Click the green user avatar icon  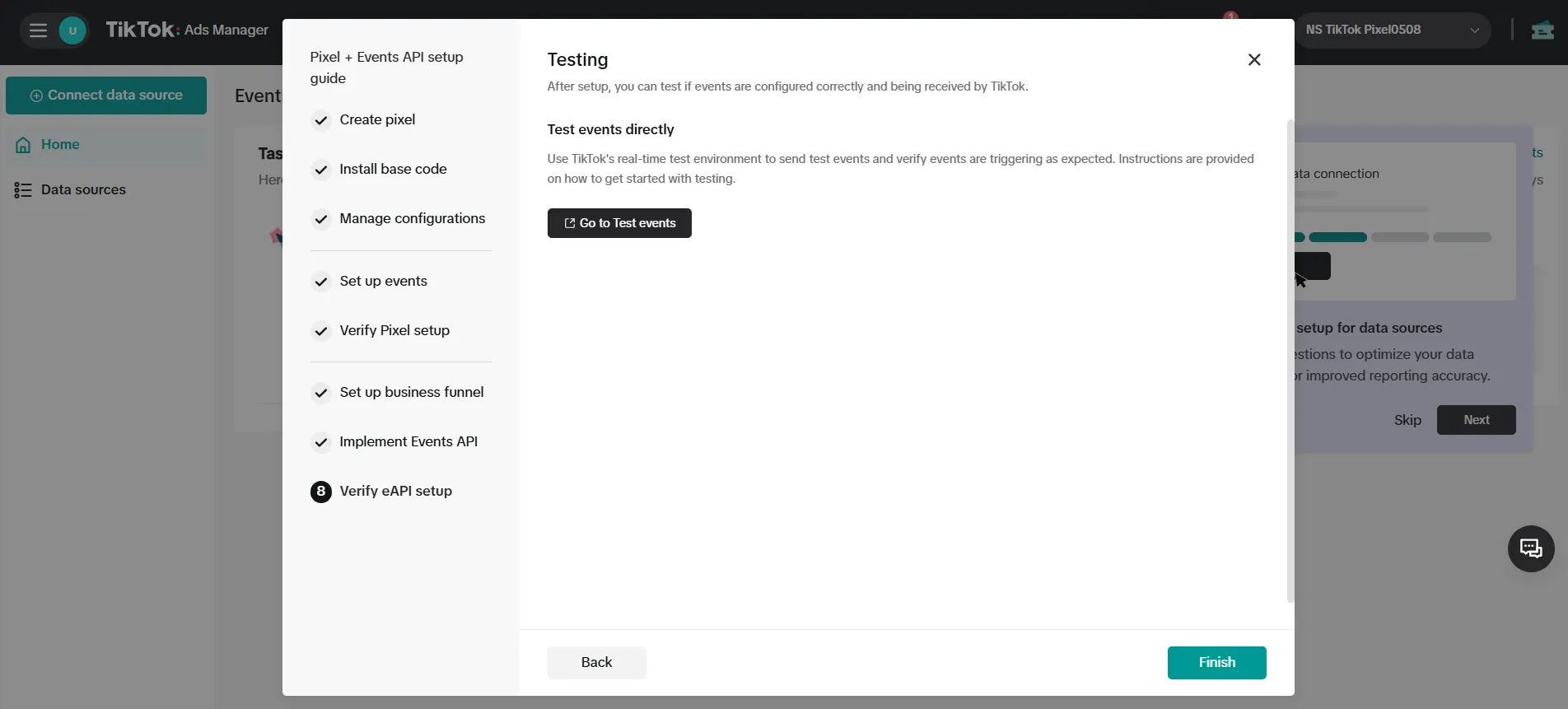[72, 30]
